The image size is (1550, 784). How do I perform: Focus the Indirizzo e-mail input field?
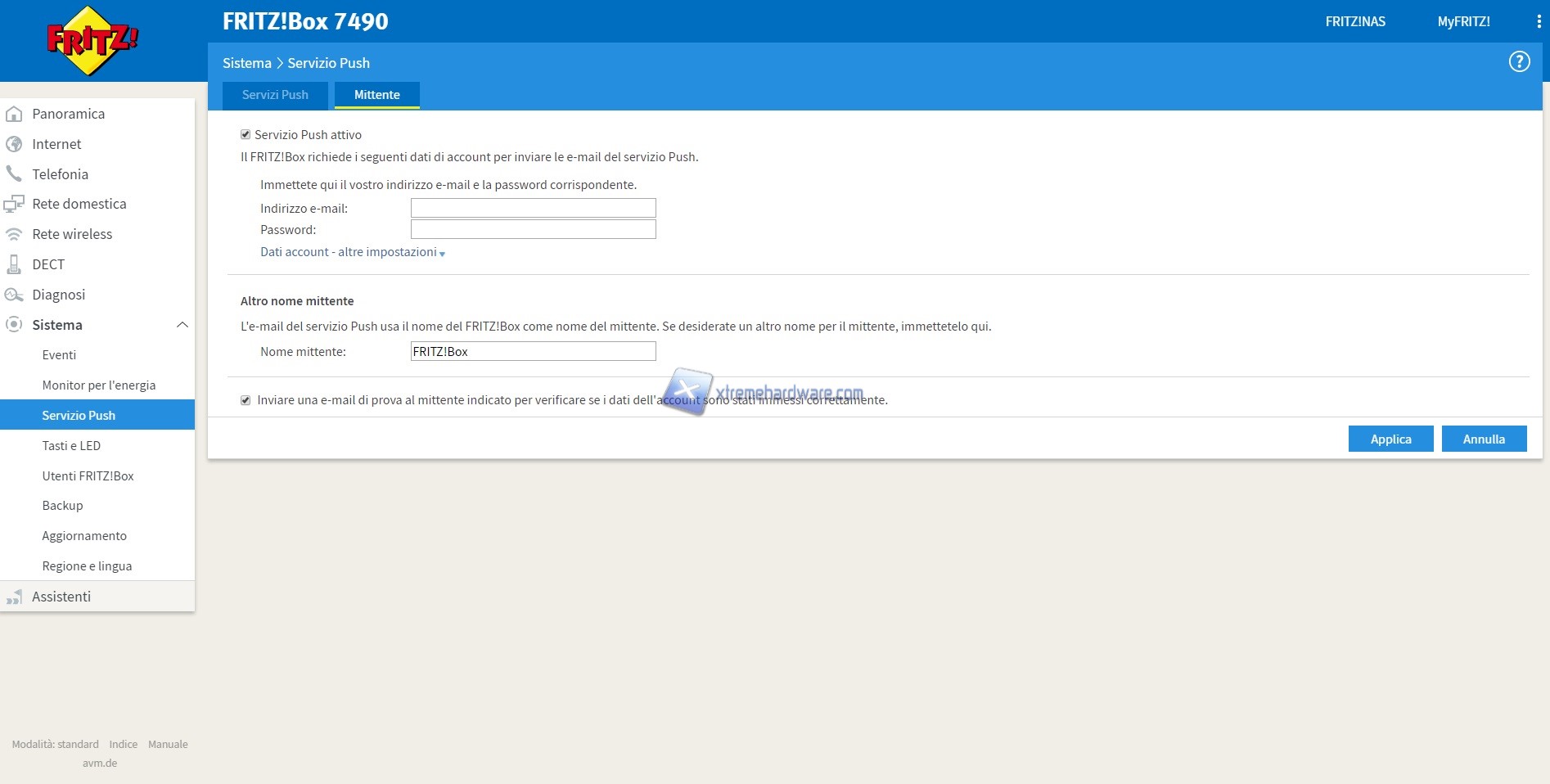533,208
